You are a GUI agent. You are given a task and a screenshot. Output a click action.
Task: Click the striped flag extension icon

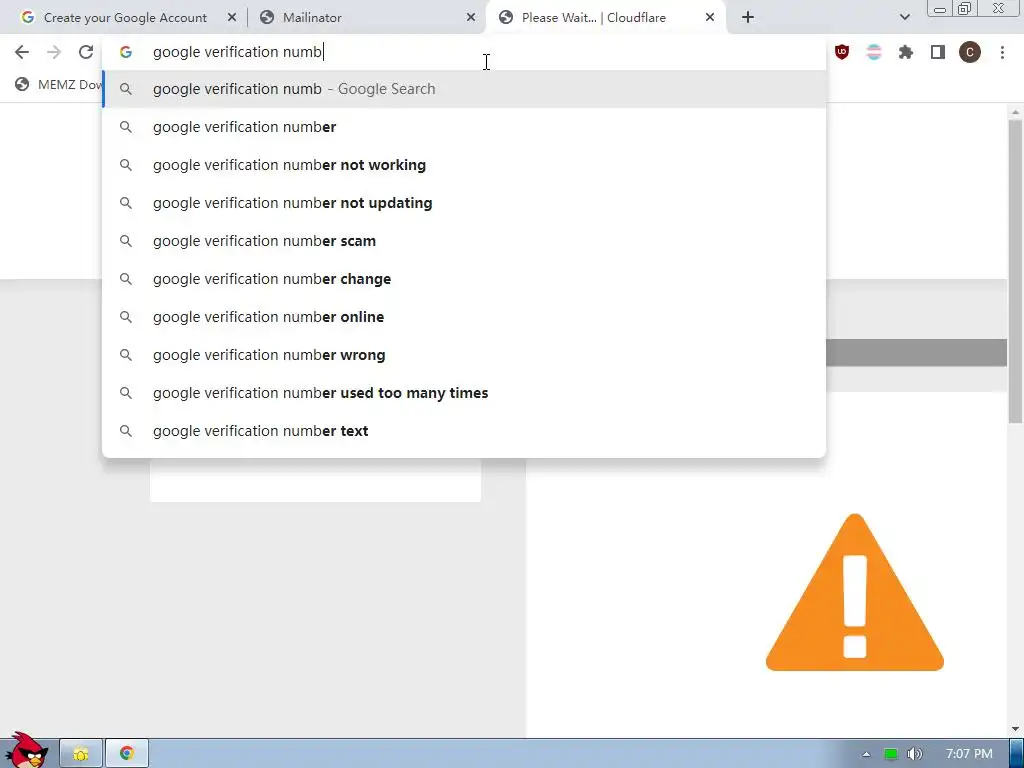(x=874, y=52)
